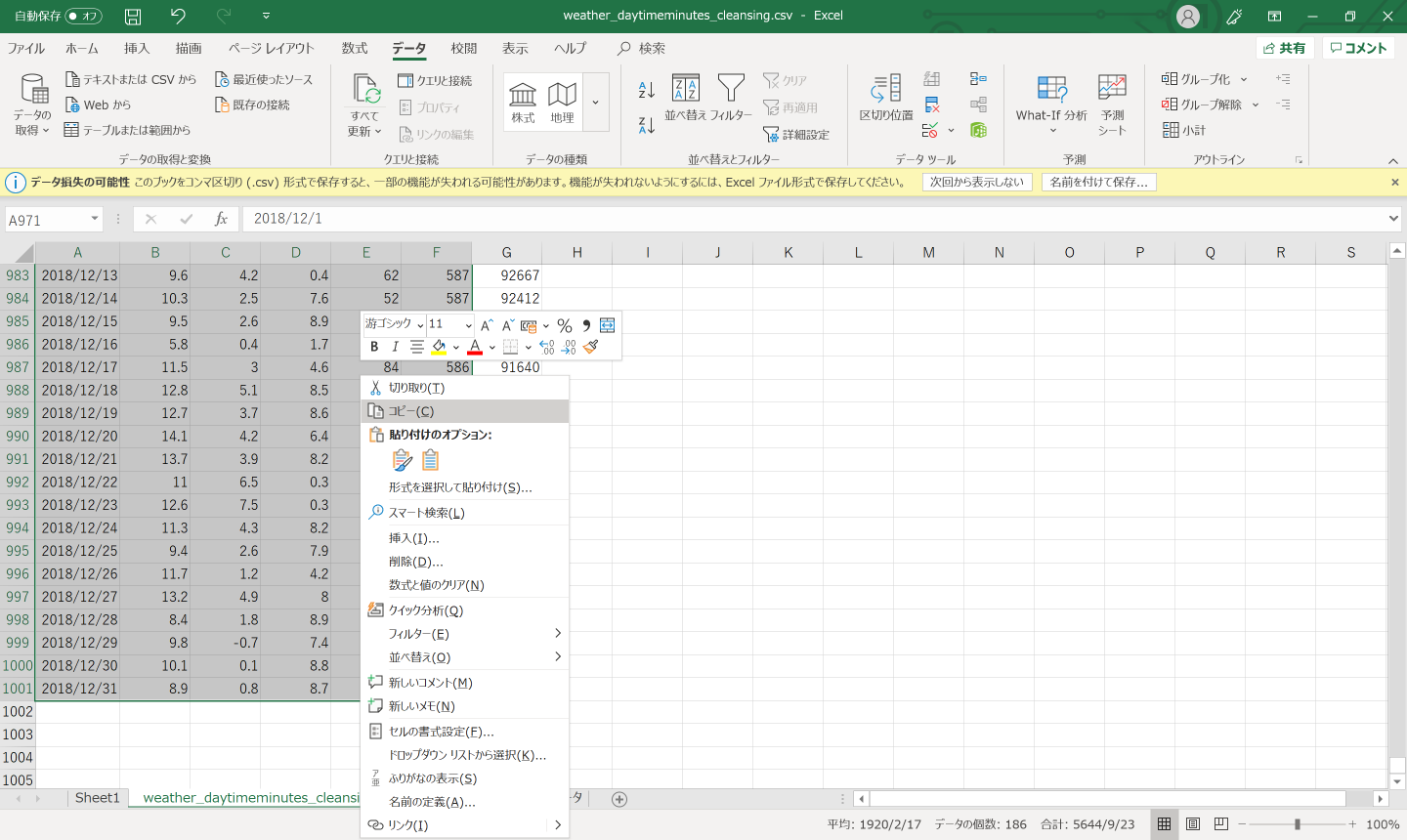Open the mini toolbar font name dropdown
The height and width of the screenshot is (840, 1407).
point(420,325)
